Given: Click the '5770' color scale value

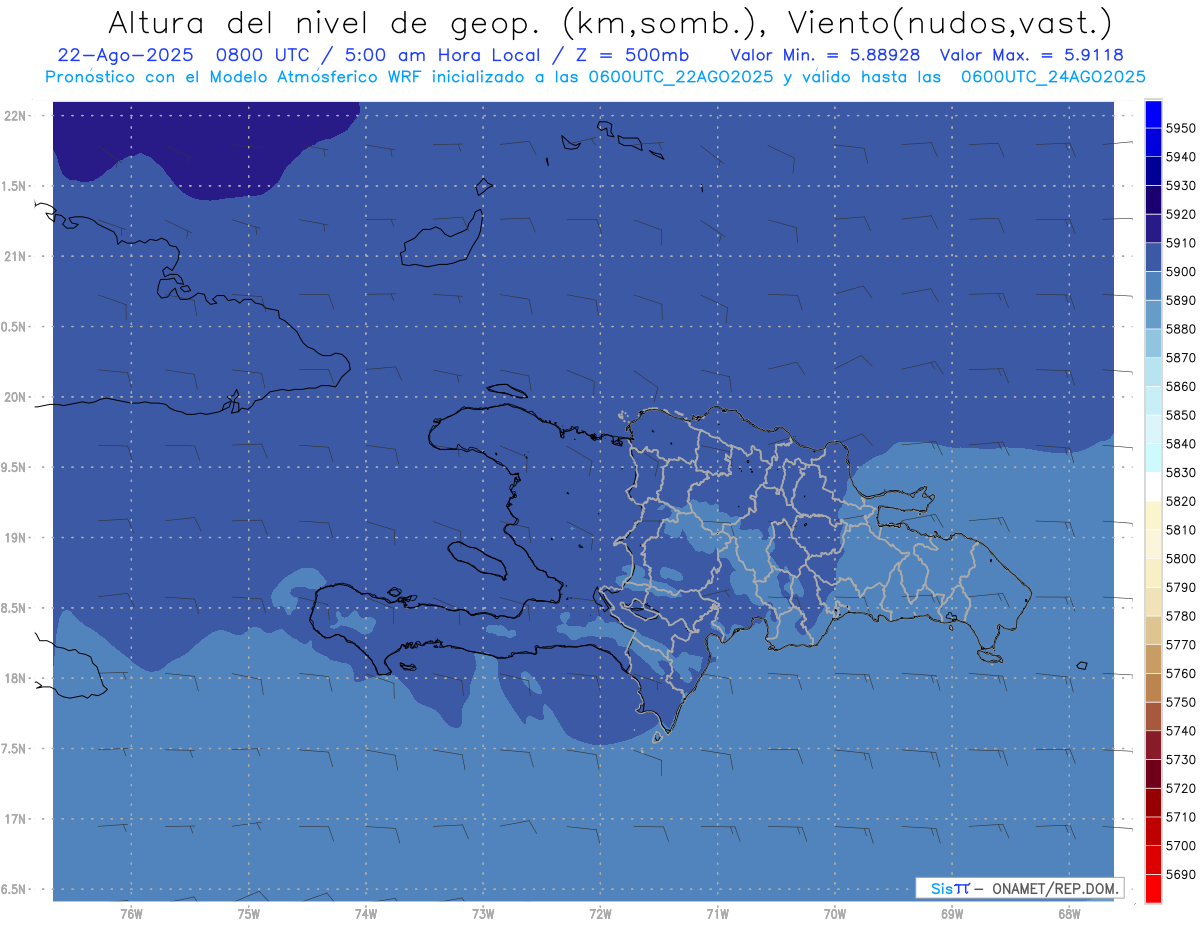Looking at the screenshot, I should pyautogui.click(x=1180, y=645).
